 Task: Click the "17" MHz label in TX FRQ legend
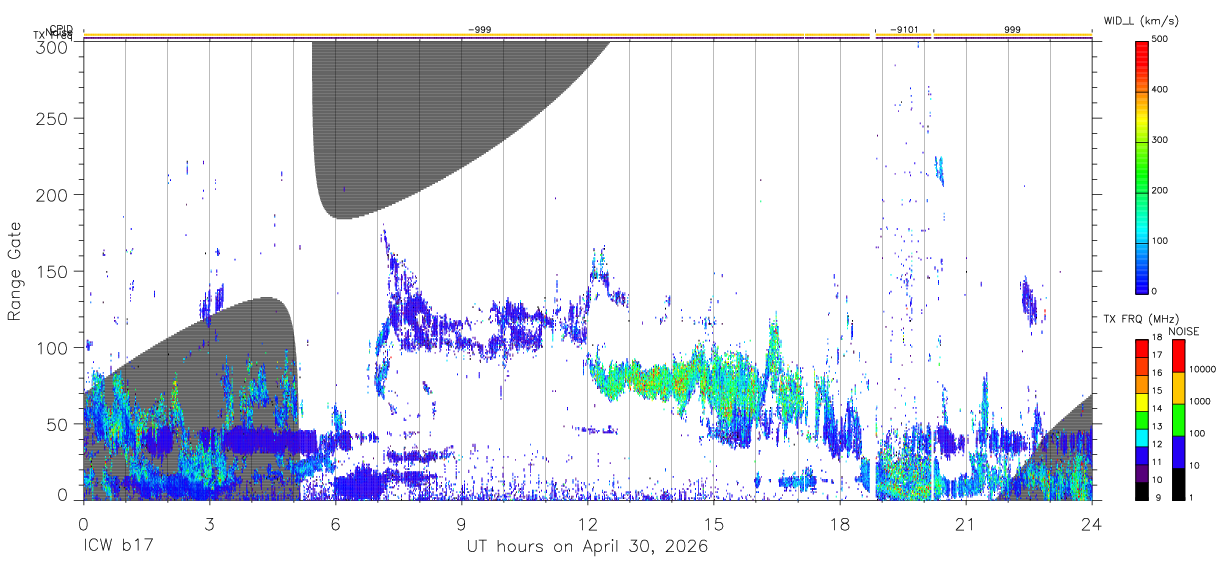pyautogui.click(x=1157, y=355)
